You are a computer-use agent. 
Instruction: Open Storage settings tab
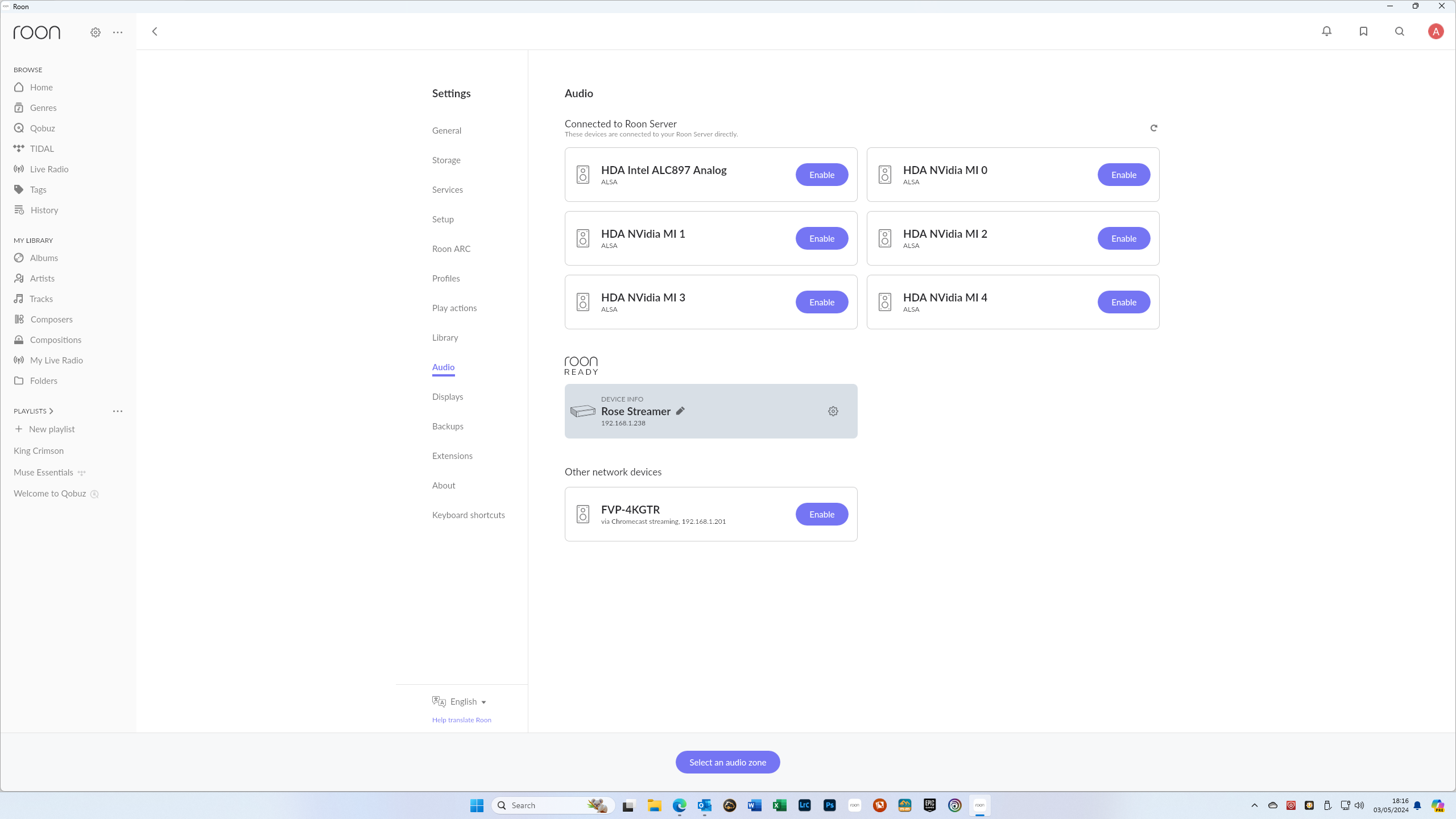[x=446, y=160]
